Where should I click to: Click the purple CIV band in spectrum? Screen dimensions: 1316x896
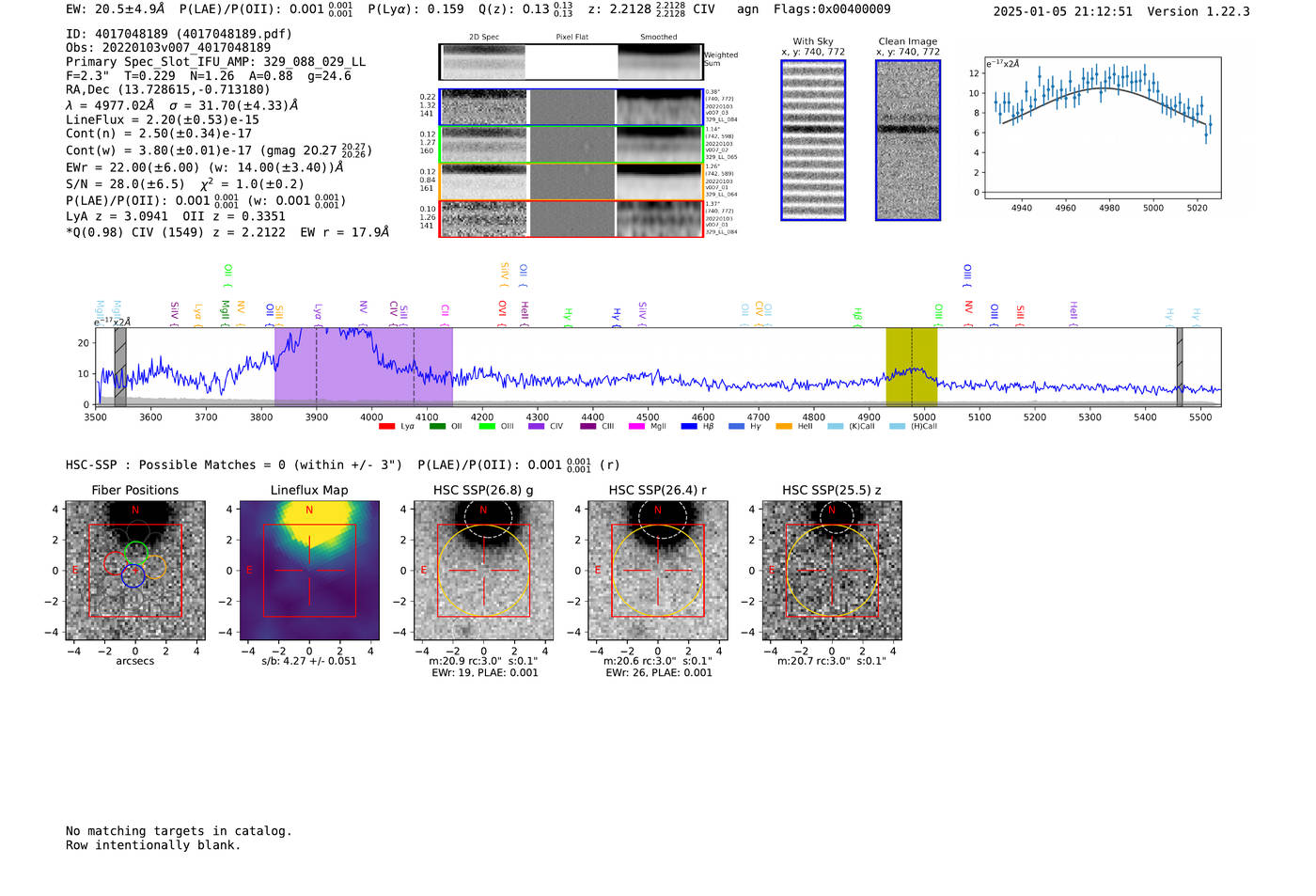[364, 367]
